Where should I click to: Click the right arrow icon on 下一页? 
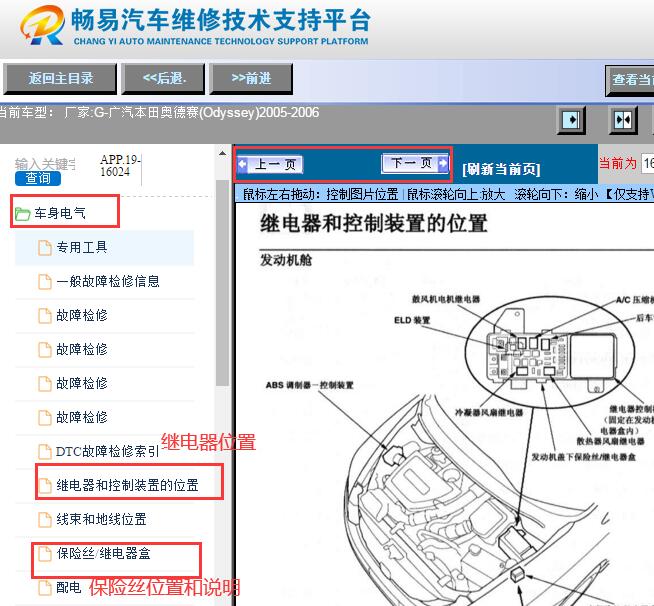443,163
